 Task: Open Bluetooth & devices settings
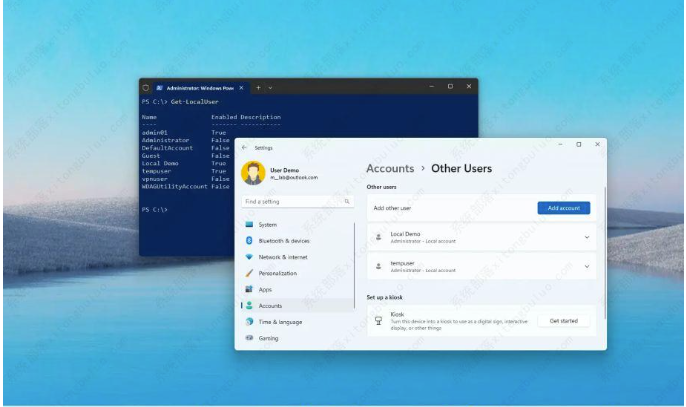(298, 241)
